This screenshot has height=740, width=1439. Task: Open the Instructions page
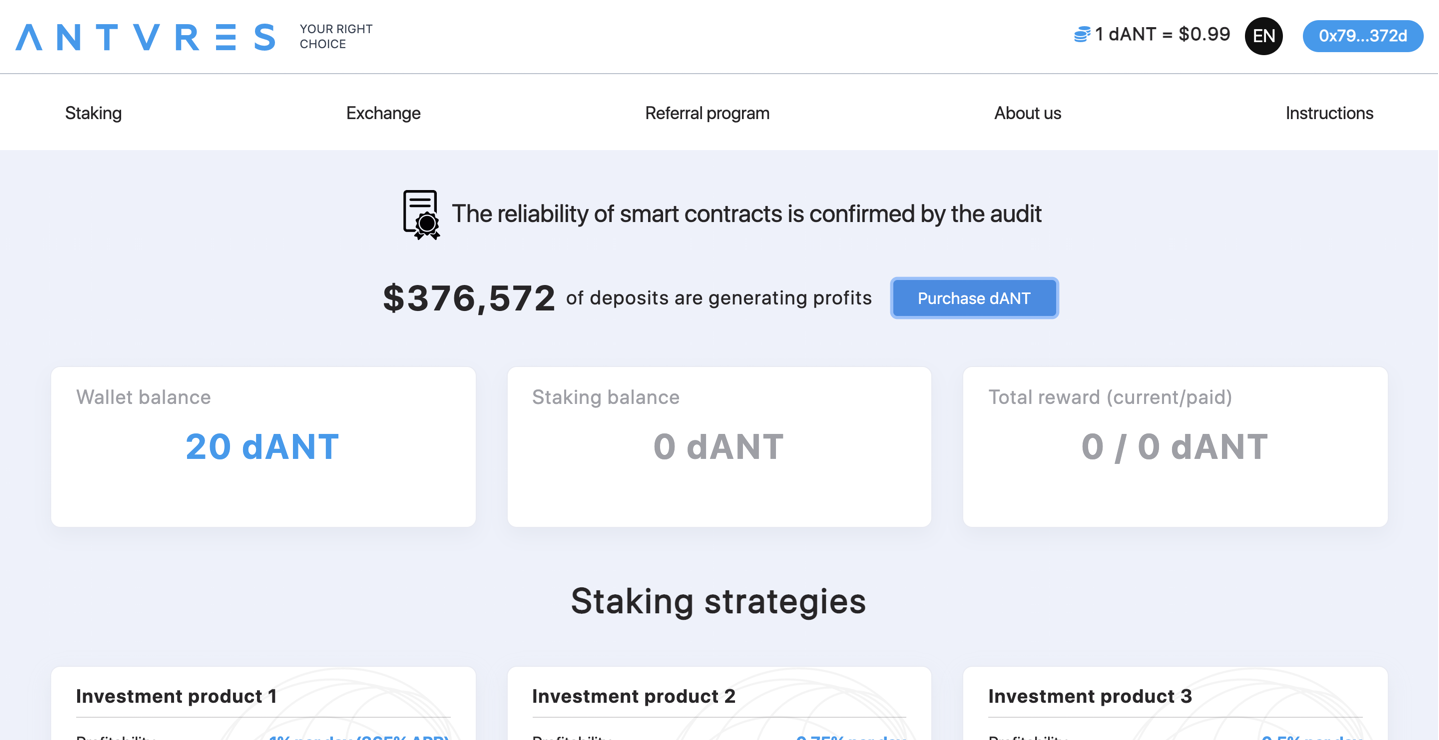[1329, 113]
